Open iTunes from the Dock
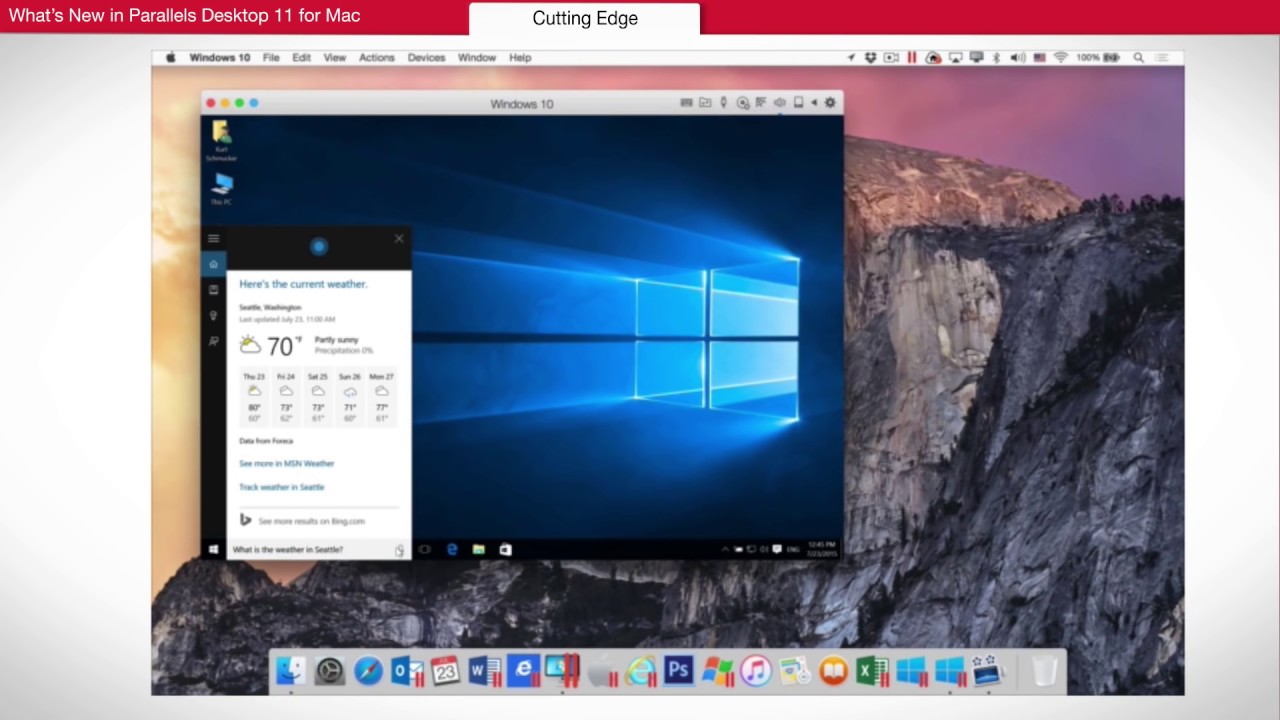This screenshot has width=1280, height=720. pyautogui.click(x=756, y=671)
